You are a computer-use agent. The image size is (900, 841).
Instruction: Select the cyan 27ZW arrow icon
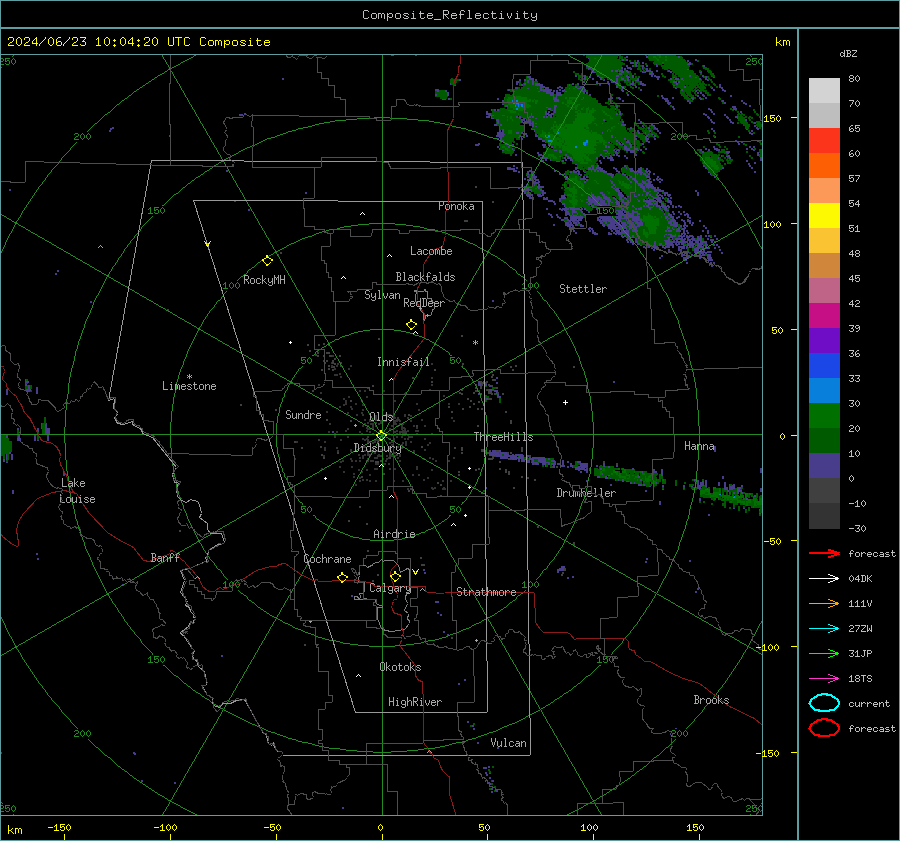(824, 629)
